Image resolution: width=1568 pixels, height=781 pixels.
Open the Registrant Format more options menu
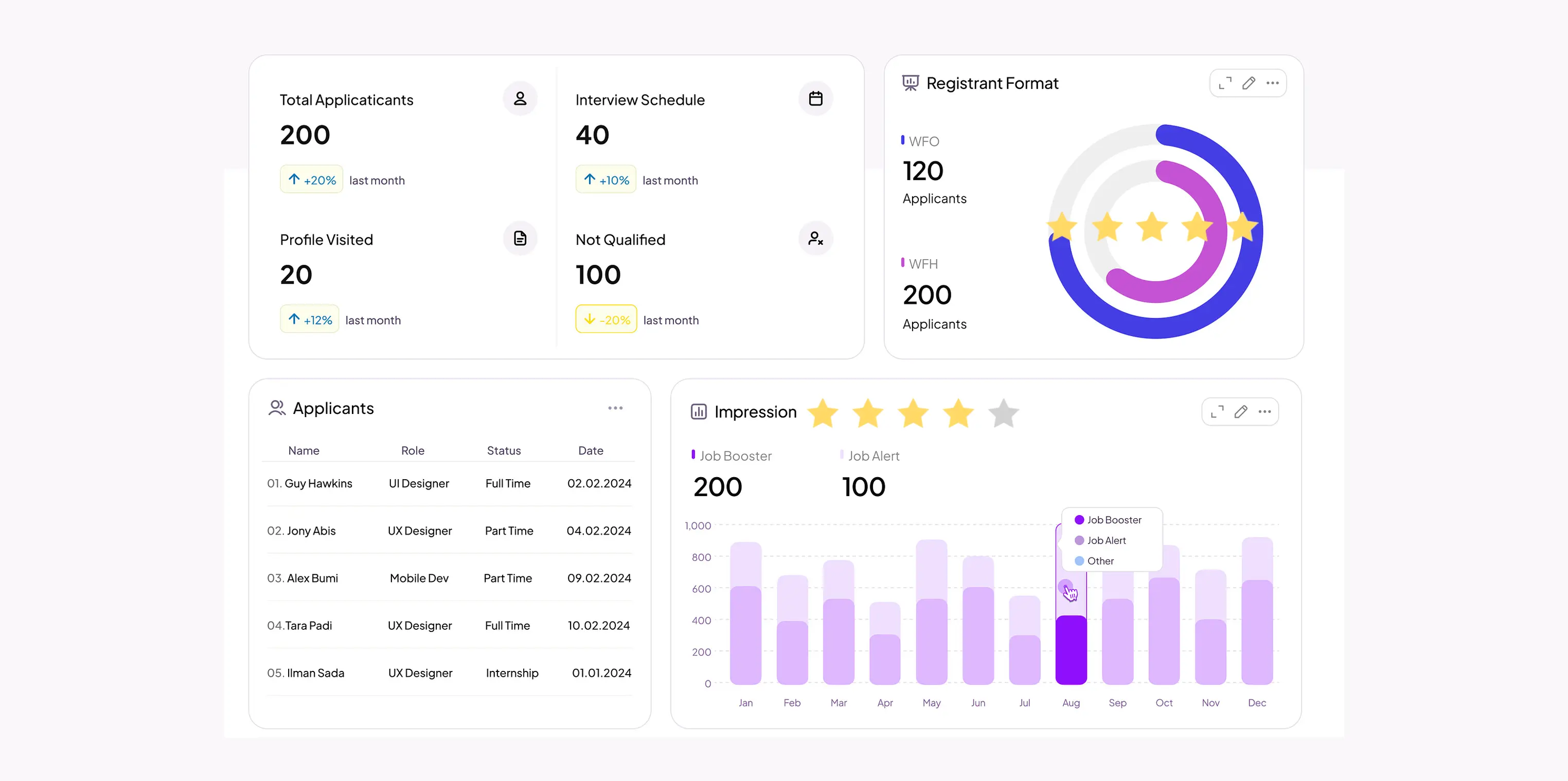pyautogui.click(x=1272, y=83)
